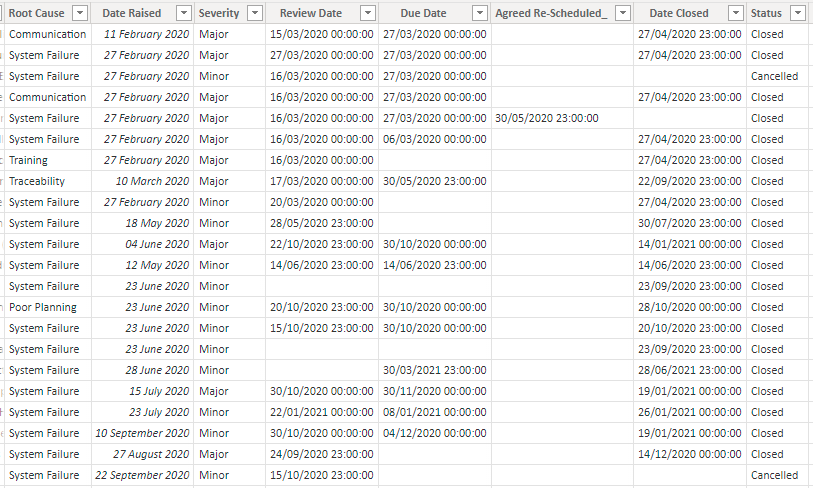Click the 'Training' root cause cell

click(48, 160)
